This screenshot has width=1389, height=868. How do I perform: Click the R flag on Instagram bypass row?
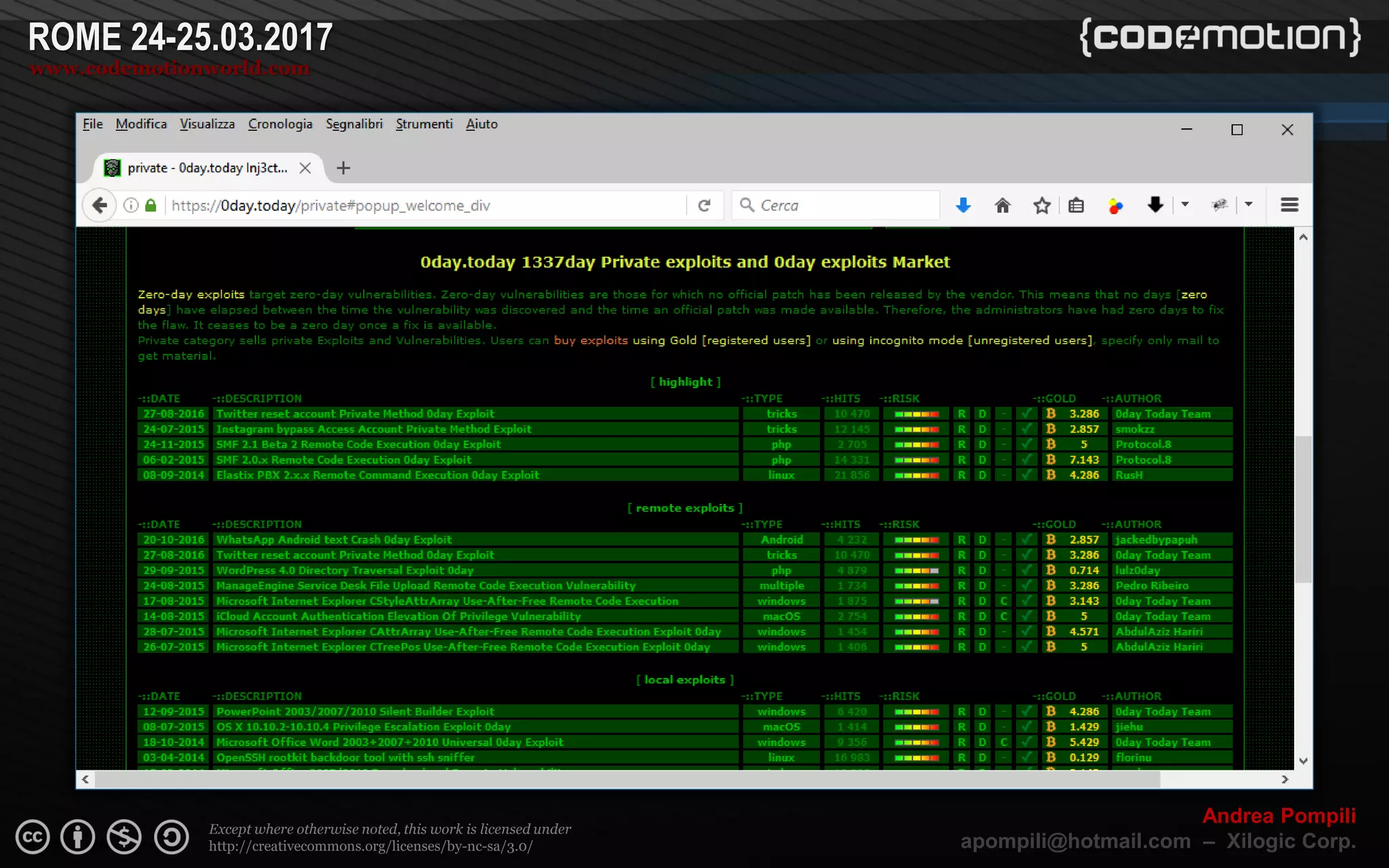point(961,429)
